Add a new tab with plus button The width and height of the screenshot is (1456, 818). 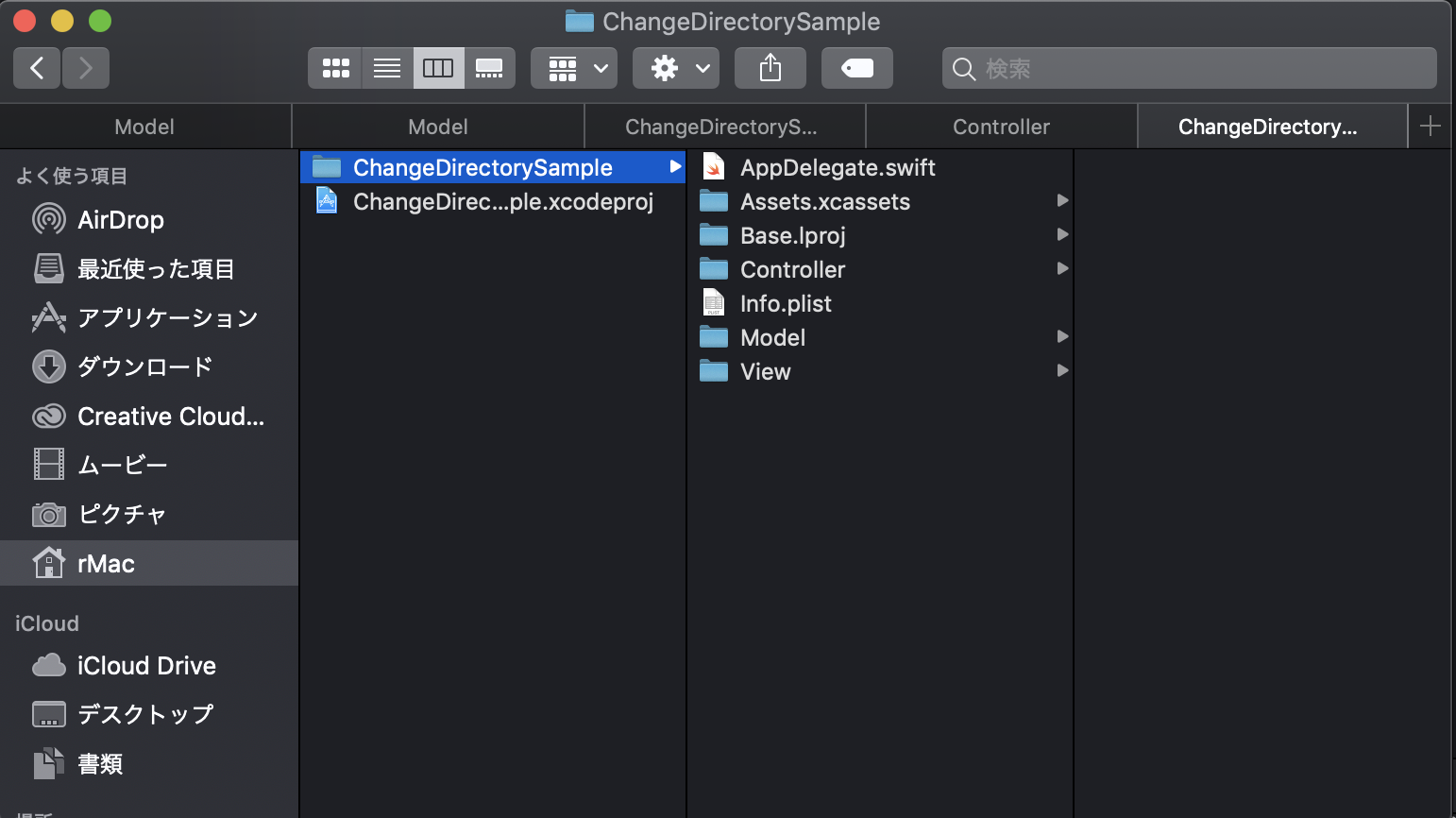pos(1431,127)
